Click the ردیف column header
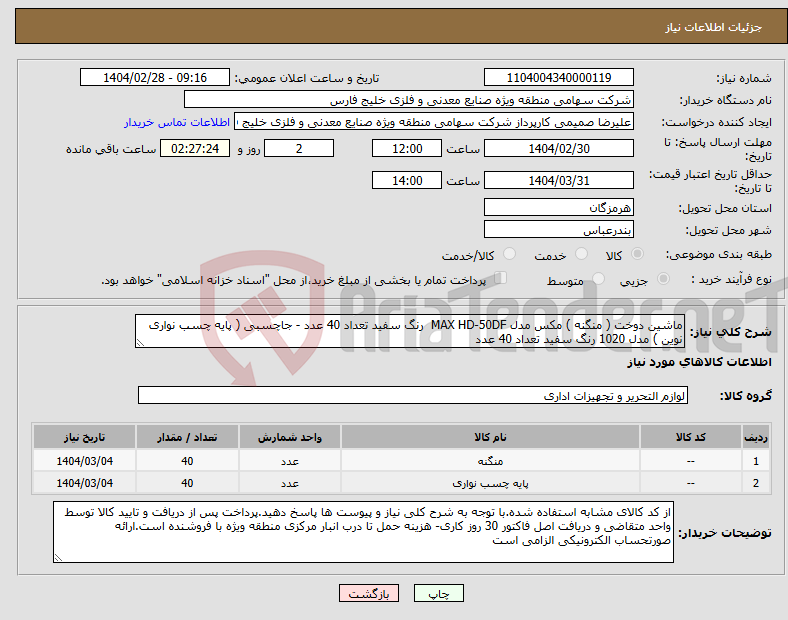 pos(756,437)
